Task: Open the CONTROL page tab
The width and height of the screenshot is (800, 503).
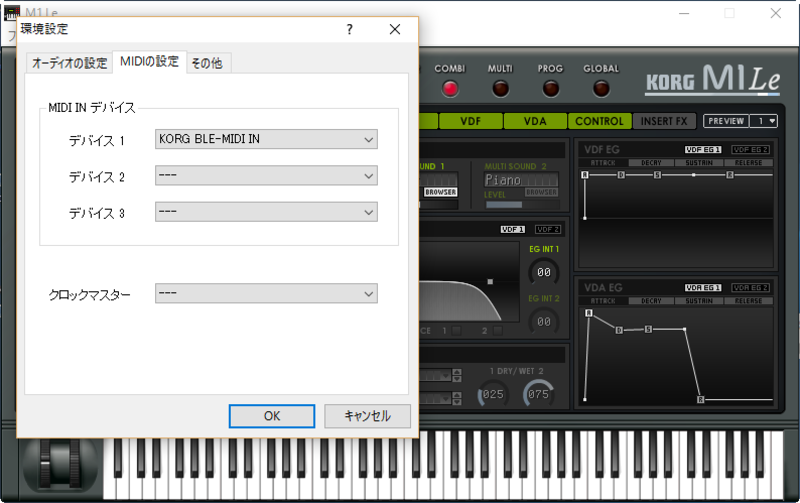Action: 599,121
